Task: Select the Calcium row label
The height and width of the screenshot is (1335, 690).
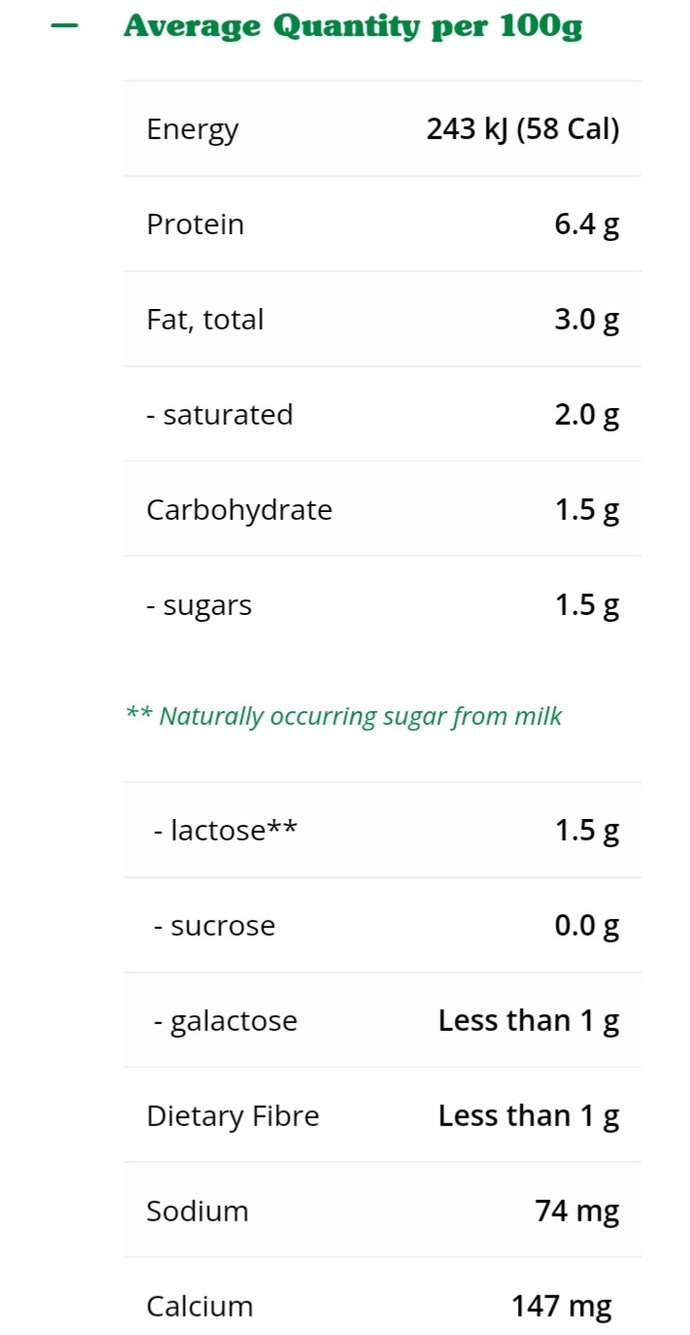Action: 200,1306
